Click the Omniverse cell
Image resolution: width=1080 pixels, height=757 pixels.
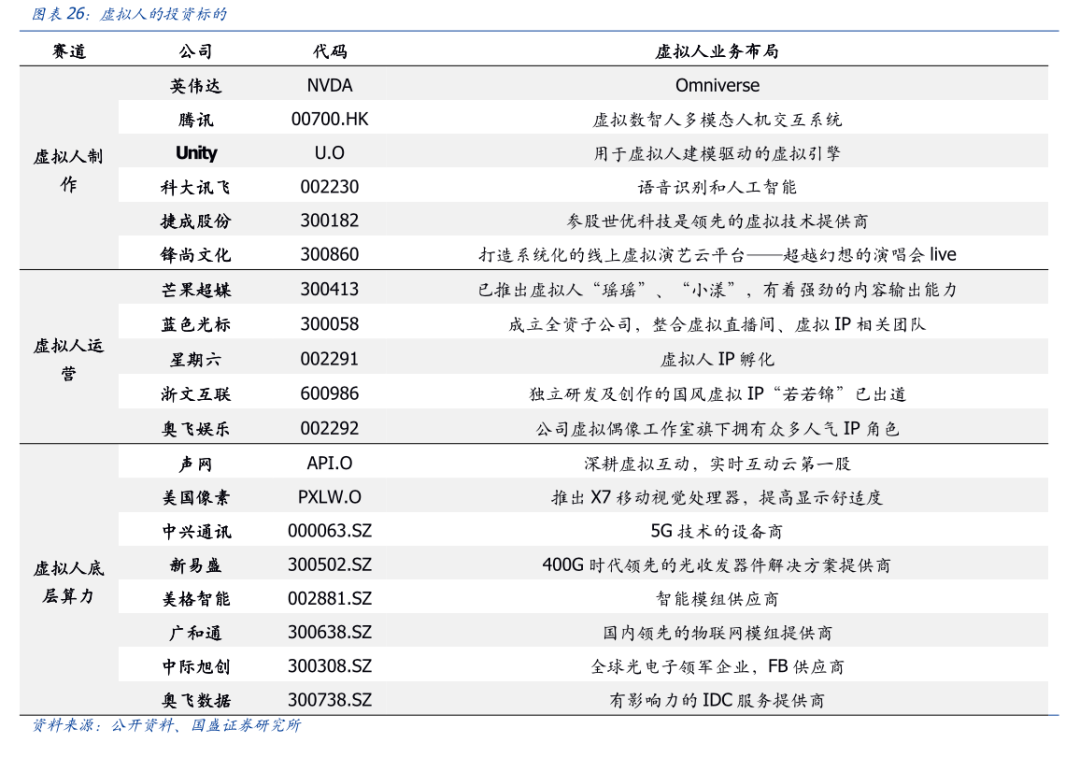(717, 85)
